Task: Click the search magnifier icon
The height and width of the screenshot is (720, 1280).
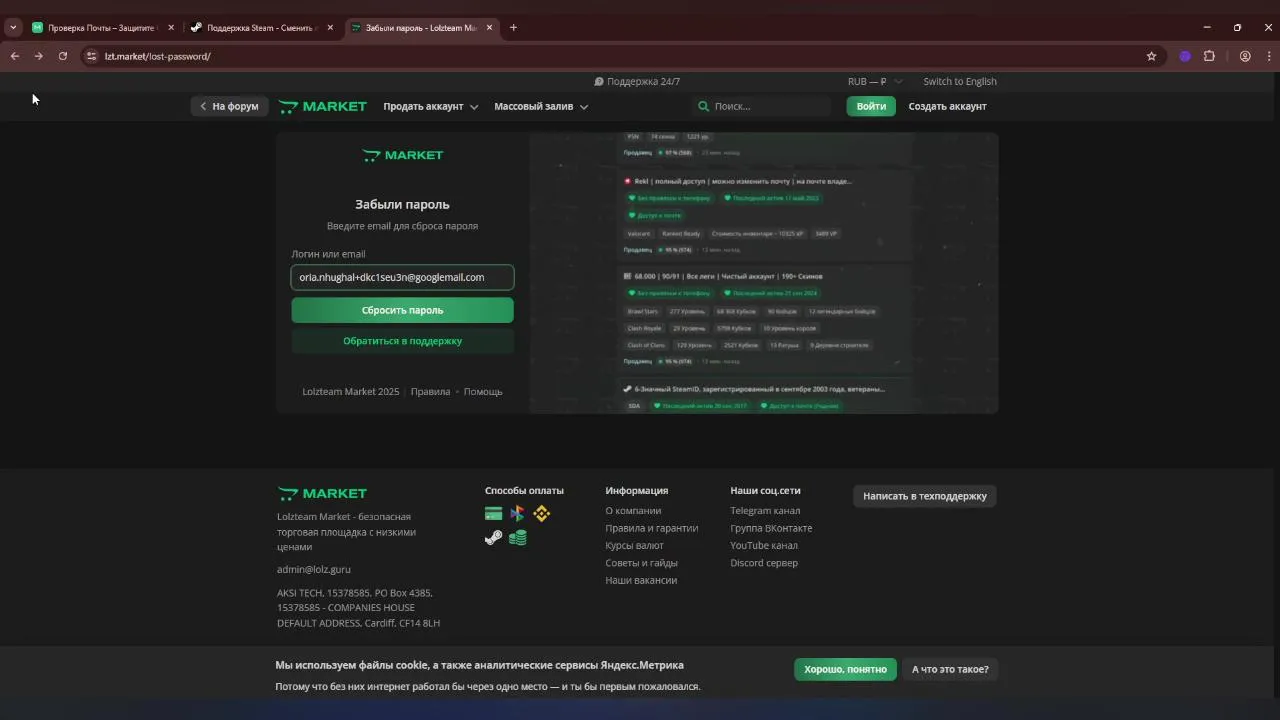Action: point(703,106)
